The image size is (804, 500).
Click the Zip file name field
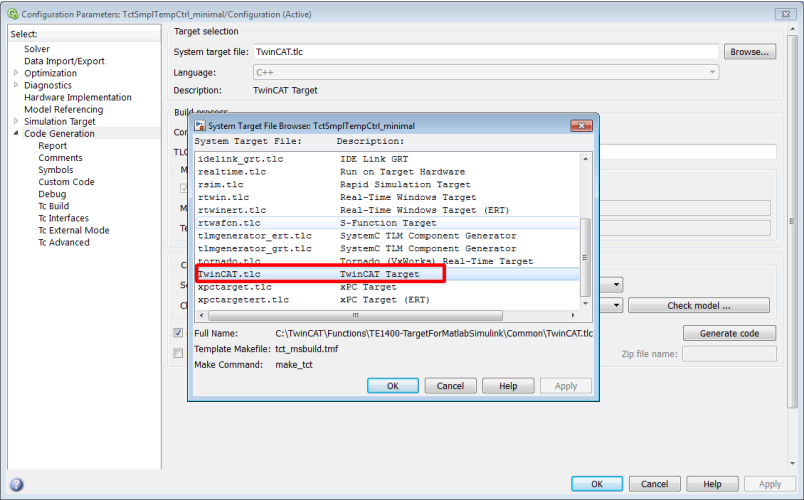point(729,354)
